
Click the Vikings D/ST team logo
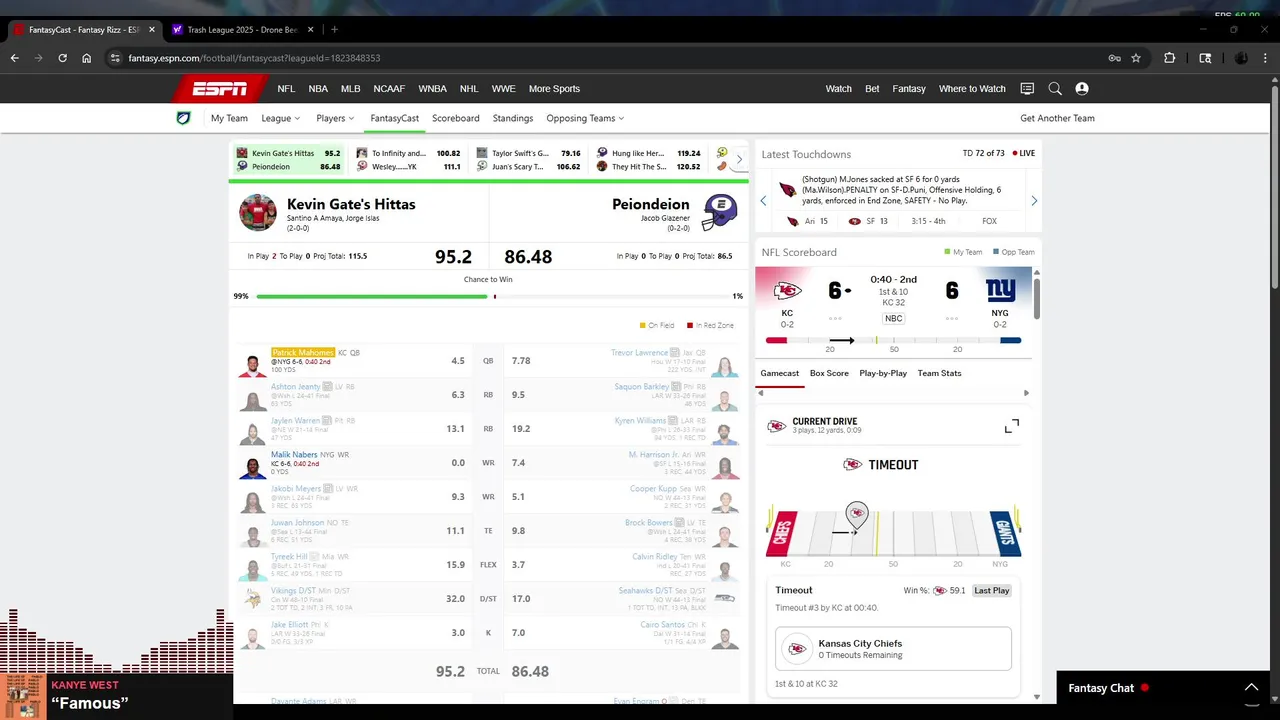tap(253, 598)
